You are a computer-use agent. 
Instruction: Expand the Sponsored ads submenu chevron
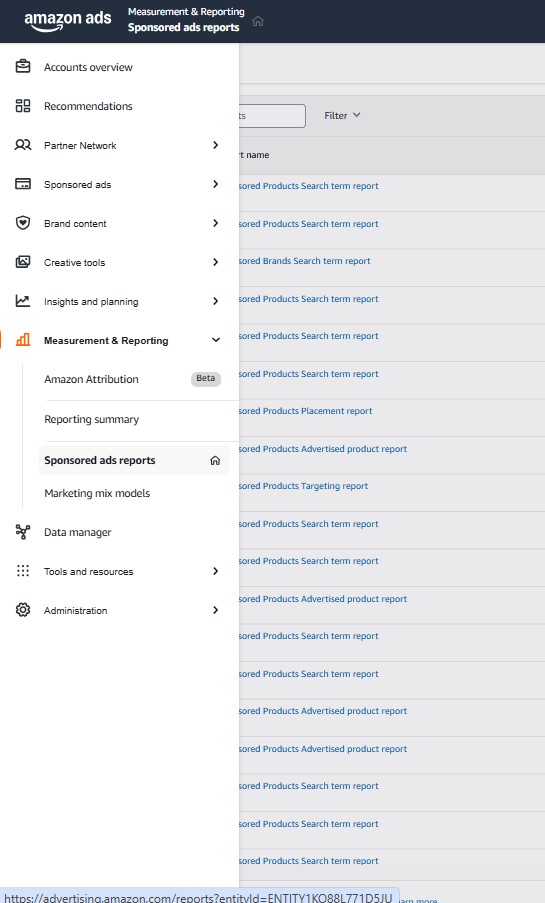(215, 184)
